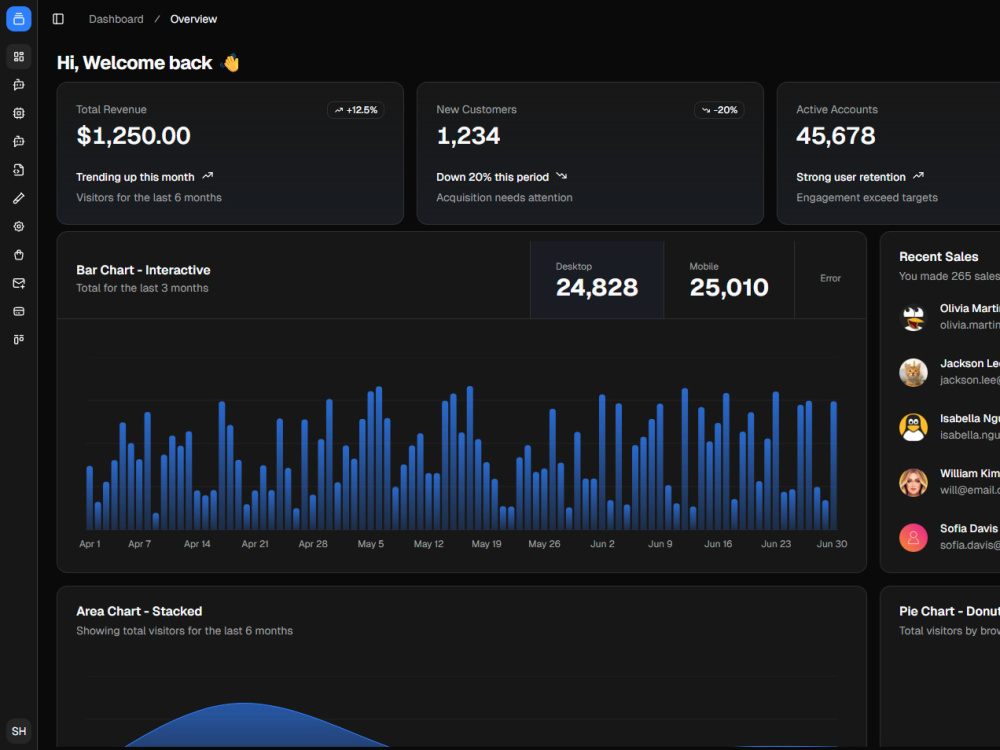Image resolution: width=1000 pixels, height=750 pixels.
Task: Click Showing total visitors for last 6 months
Action: (x=184, y=631)
